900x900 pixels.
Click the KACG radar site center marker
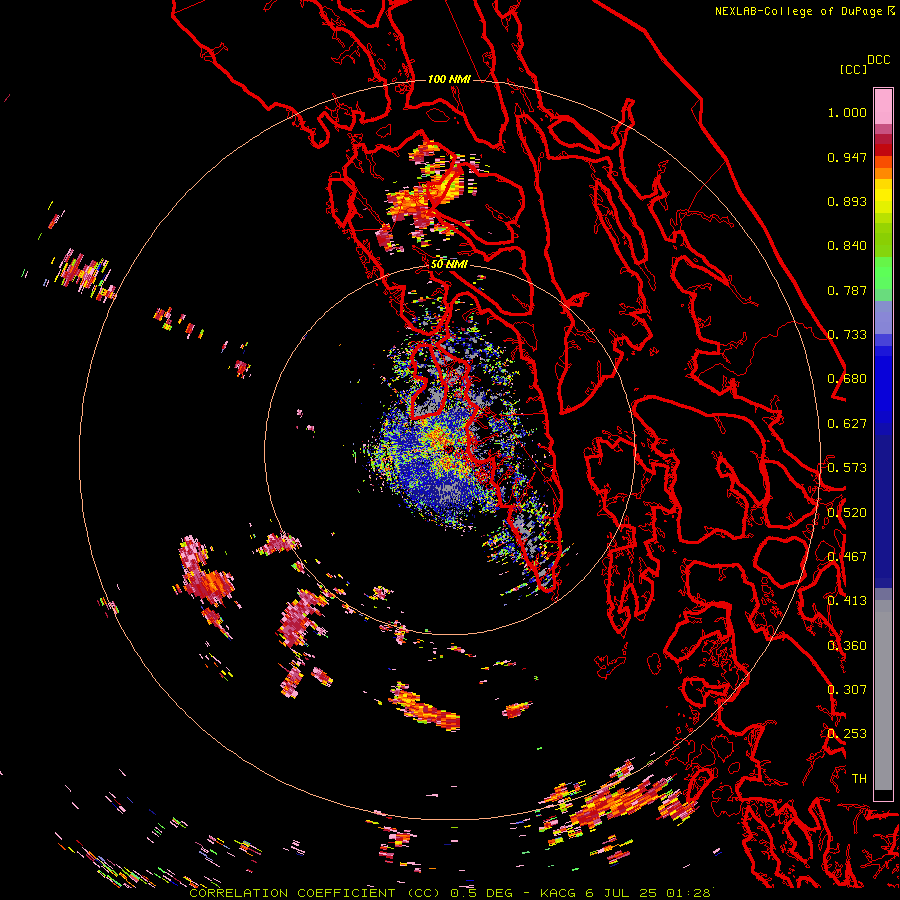pos(449,449)
